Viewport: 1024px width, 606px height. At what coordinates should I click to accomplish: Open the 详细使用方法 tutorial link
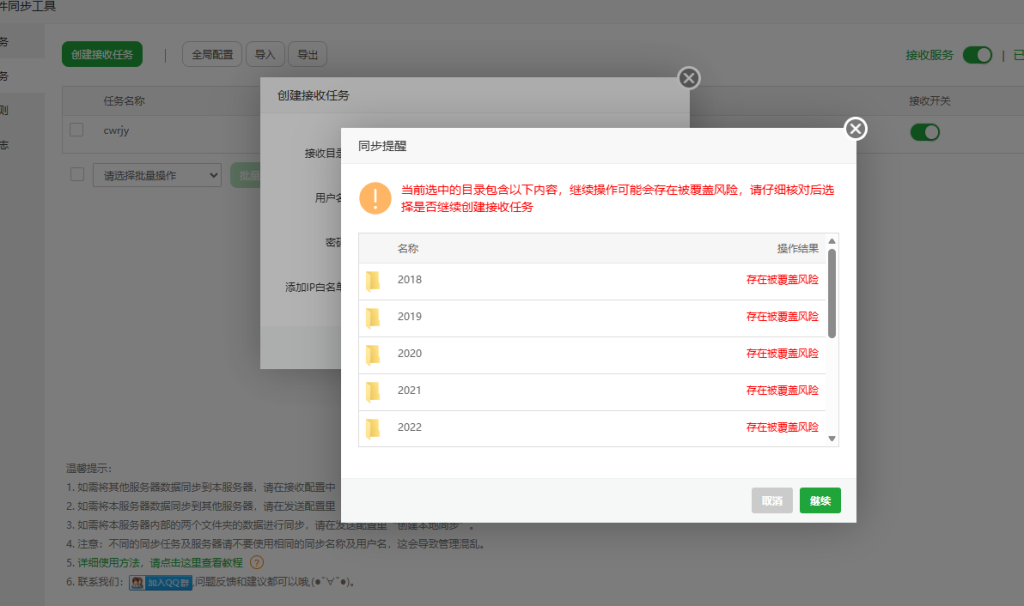point(160,562)
